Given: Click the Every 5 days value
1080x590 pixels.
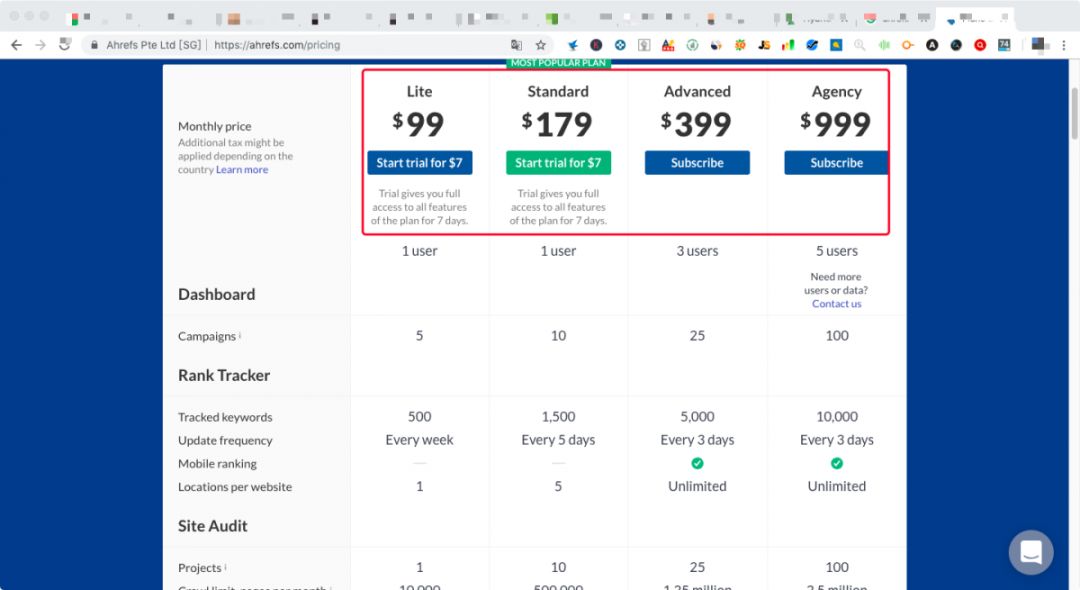Looking at the screenshot, I should pos(558,440).
